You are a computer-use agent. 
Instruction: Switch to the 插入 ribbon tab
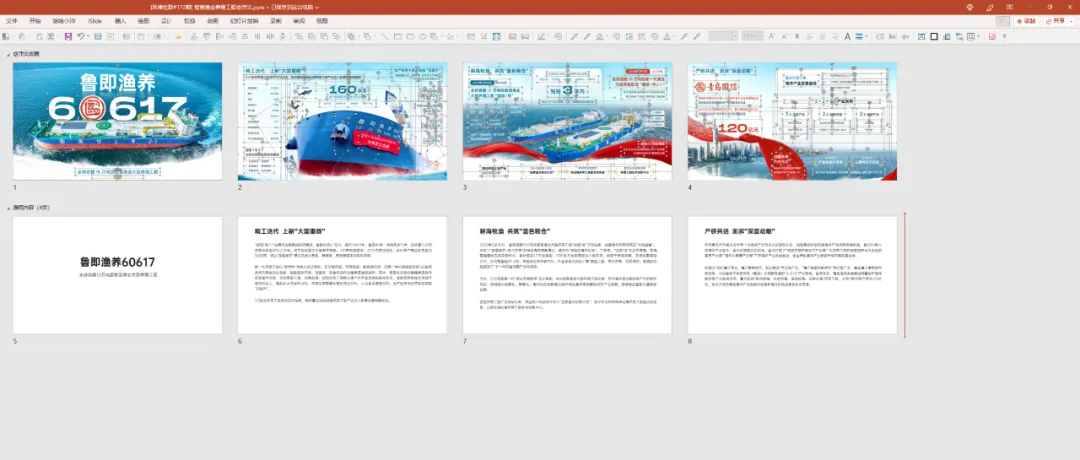pyautogui.click(x=120, y=21)
